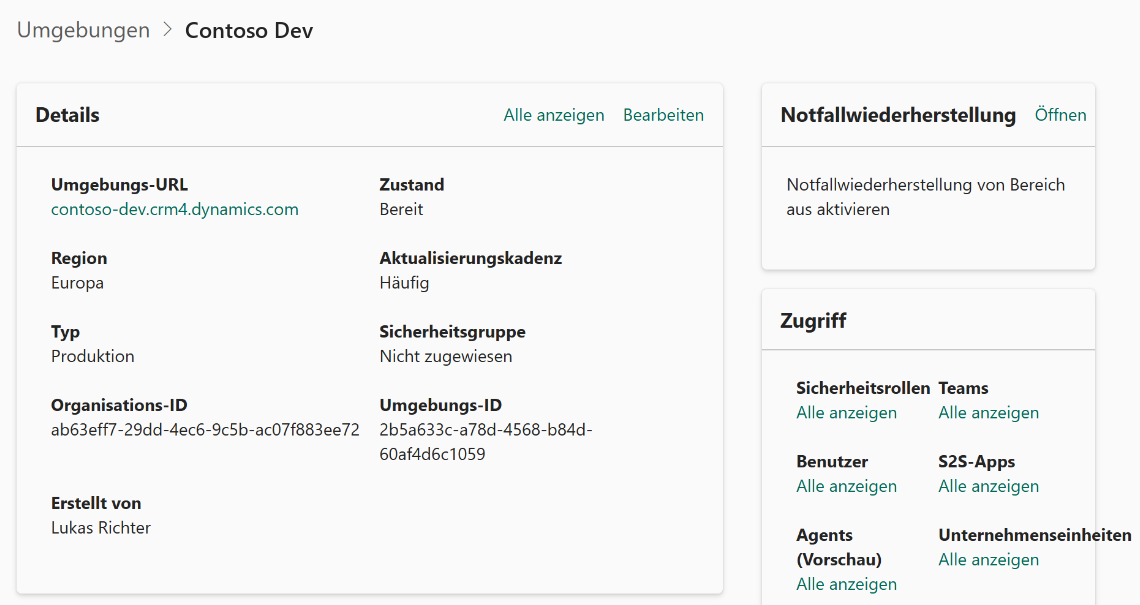Viewport: 1140px width, 605px height.
Task: Click the Details card heading
Action: click(x=68, y=115)
